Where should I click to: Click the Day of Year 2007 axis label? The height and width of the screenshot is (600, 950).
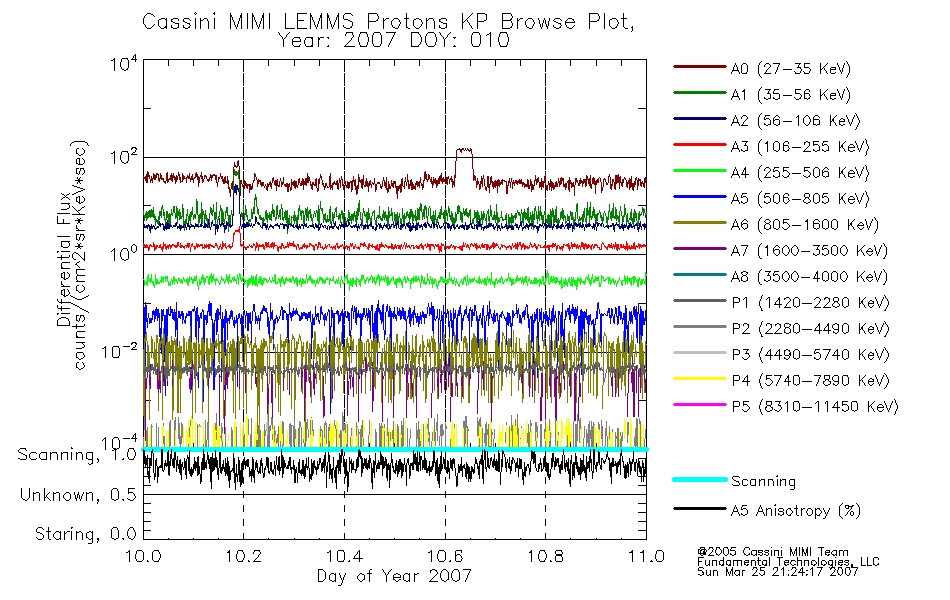point(394,576)
